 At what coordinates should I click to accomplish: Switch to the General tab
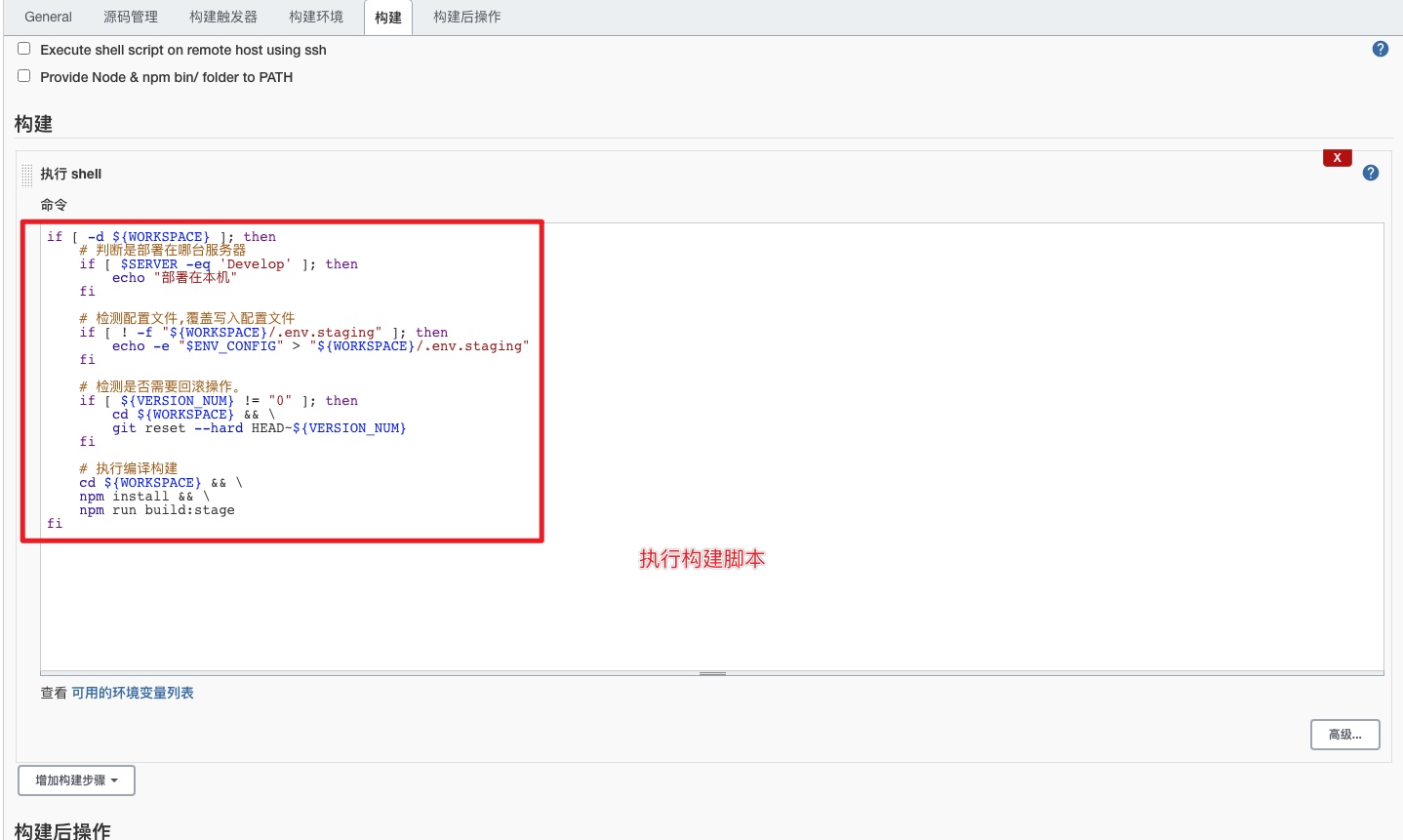point(49,17)
